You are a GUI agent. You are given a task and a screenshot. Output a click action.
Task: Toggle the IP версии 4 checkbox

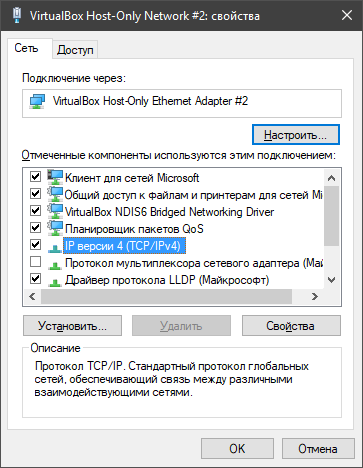[35, 245]
